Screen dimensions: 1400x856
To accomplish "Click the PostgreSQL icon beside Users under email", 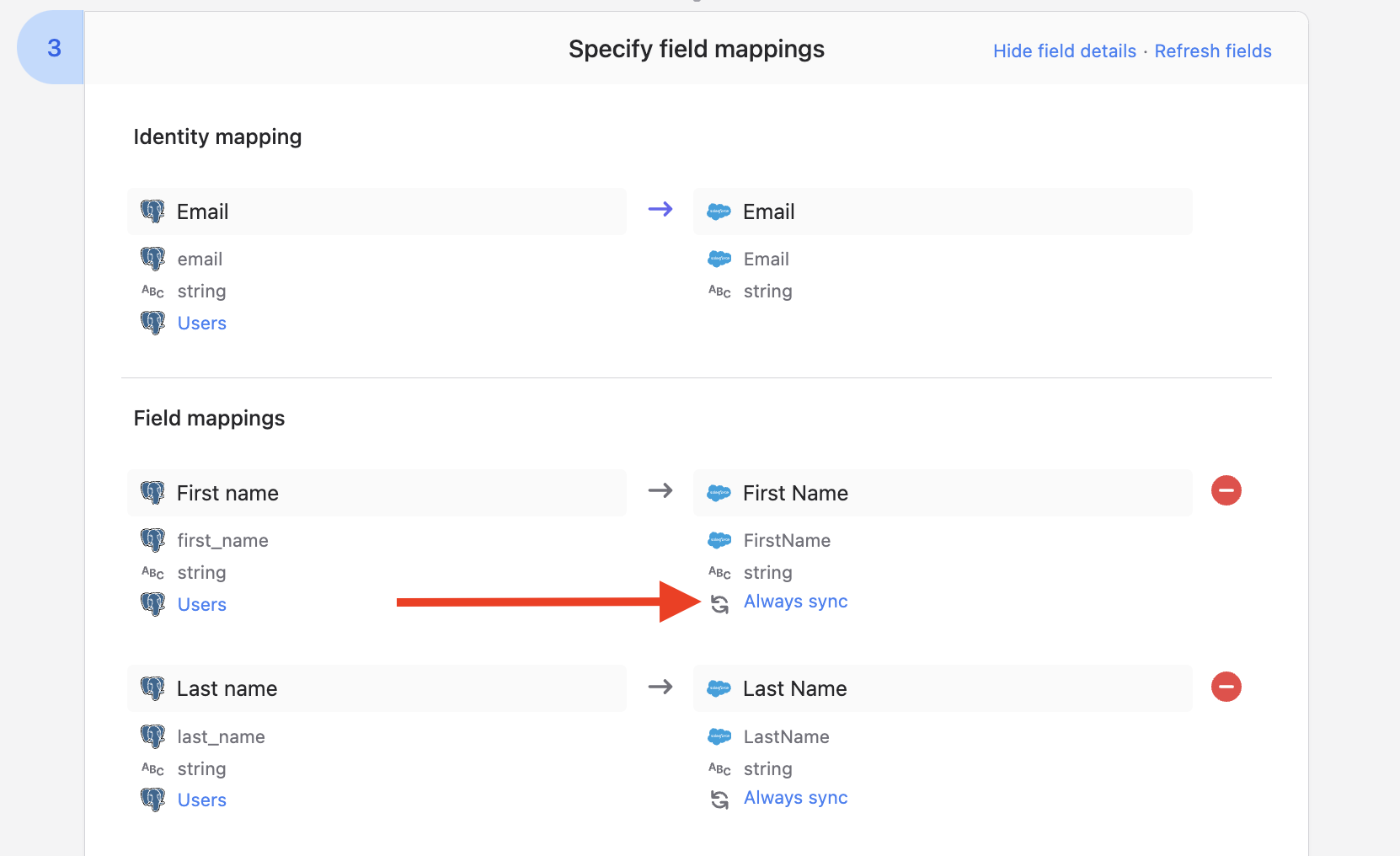I will pos(152,323).
